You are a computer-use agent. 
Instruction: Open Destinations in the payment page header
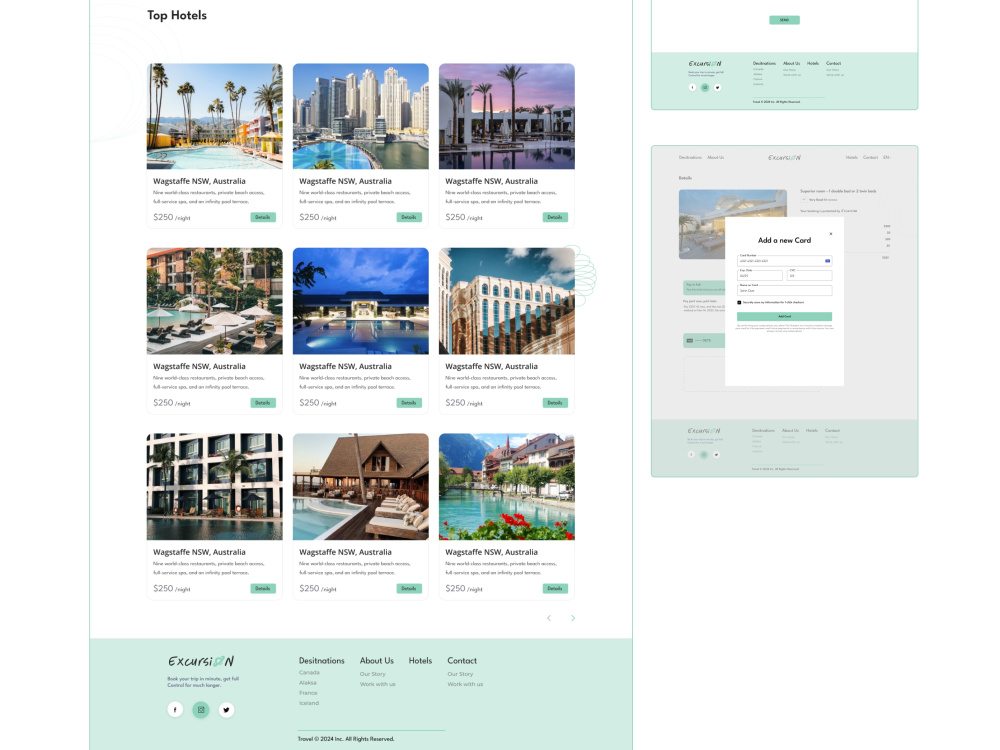(x=690, y=158)
